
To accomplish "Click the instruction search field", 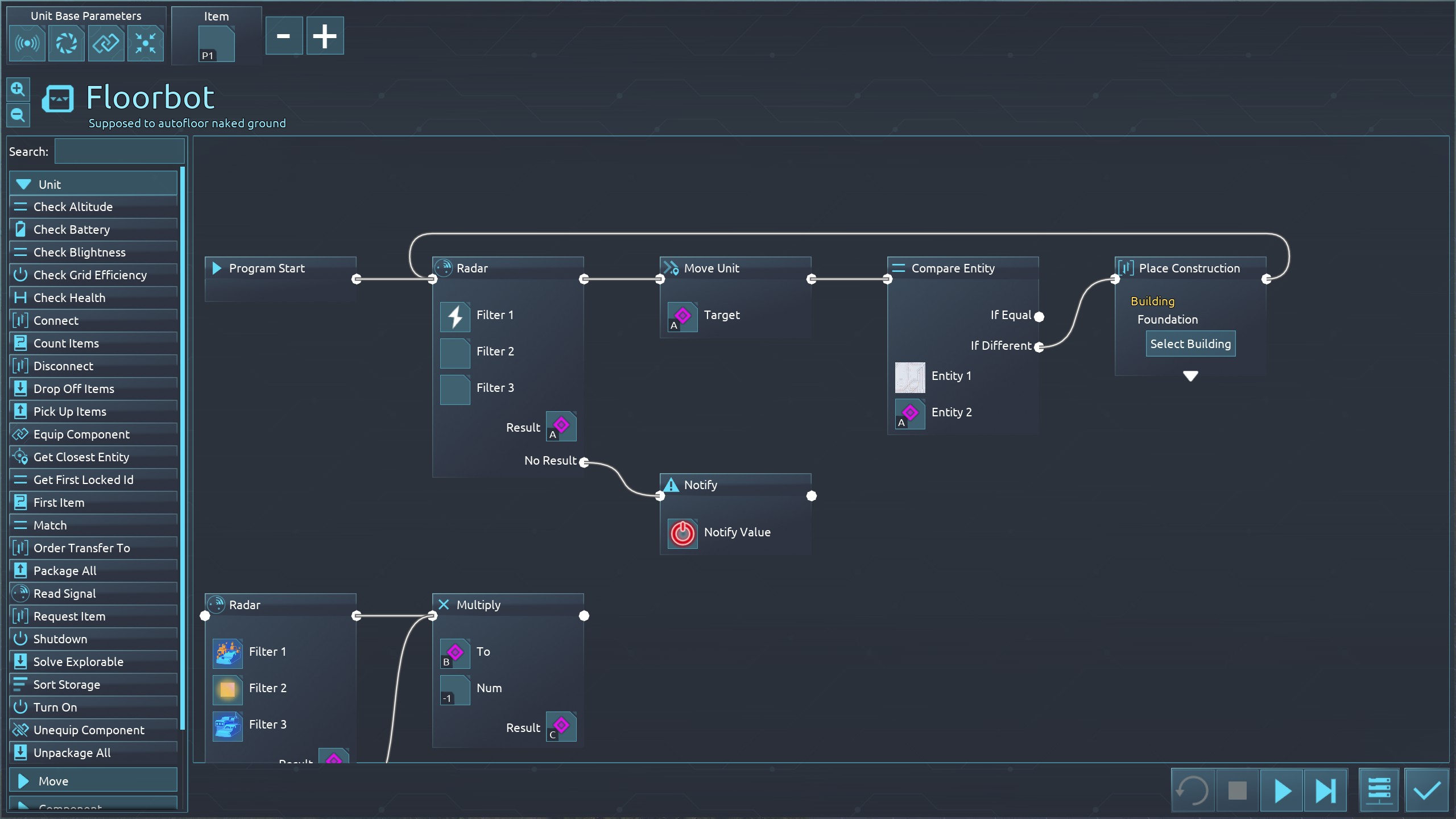I will 119,152.
